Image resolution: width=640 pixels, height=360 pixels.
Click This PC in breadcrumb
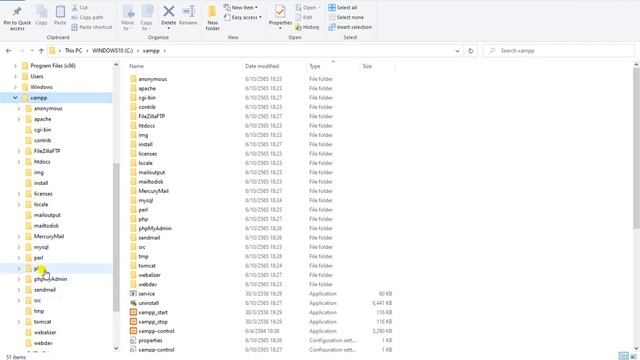click(x=73, y=51)
